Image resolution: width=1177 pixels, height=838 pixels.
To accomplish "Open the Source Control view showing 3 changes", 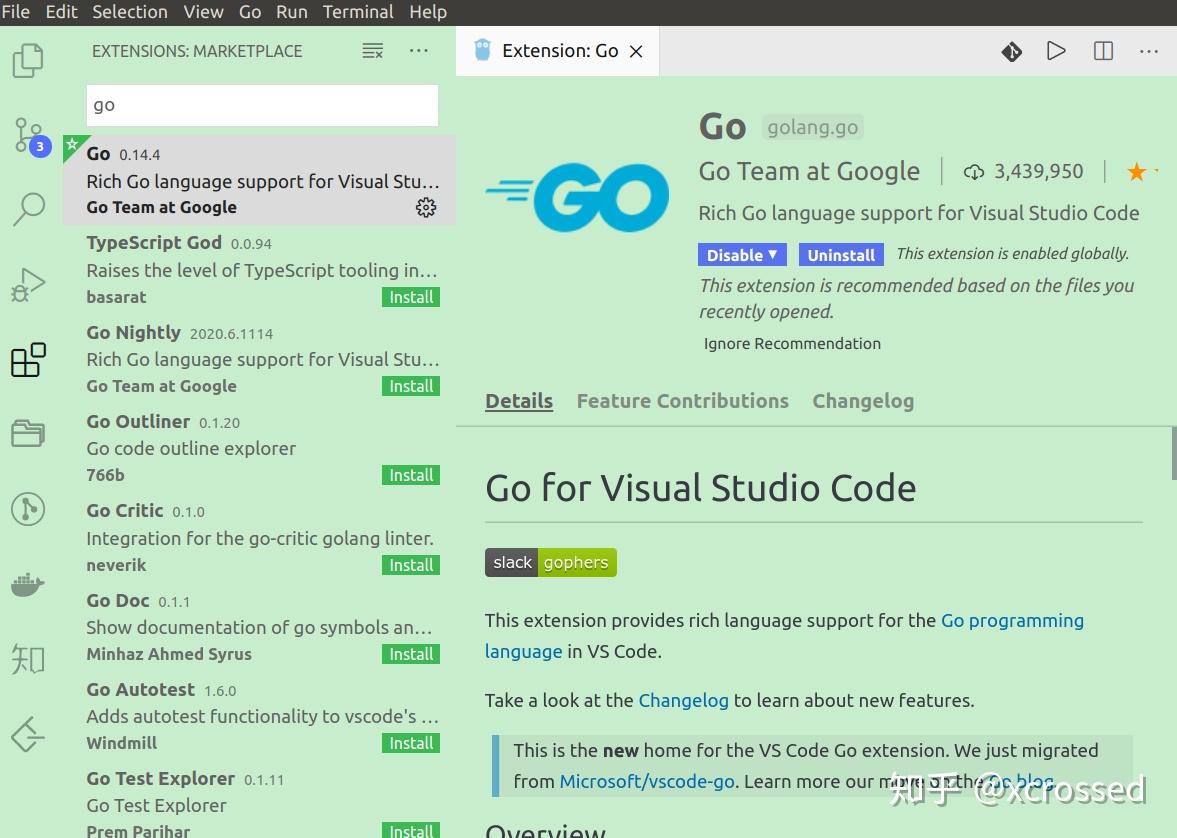I will (x=27, y=135).
